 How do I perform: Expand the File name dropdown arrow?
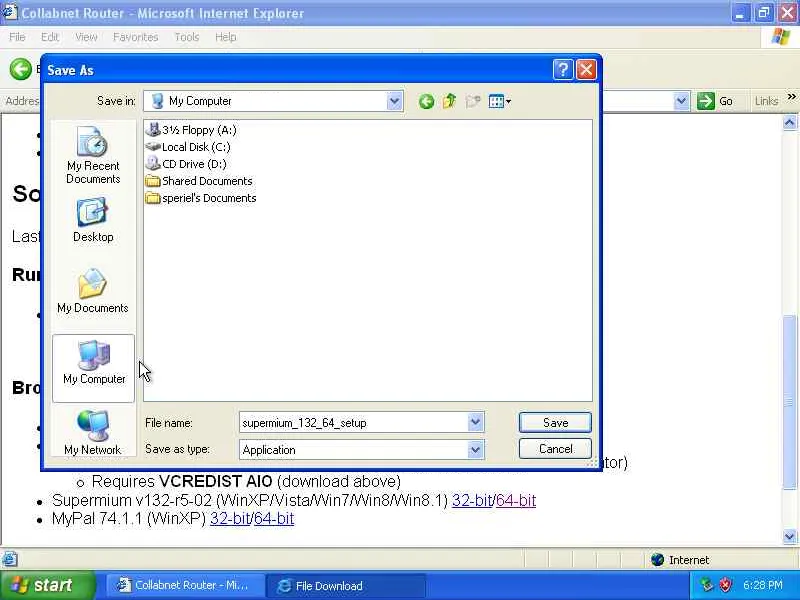(x=476, y=422)
